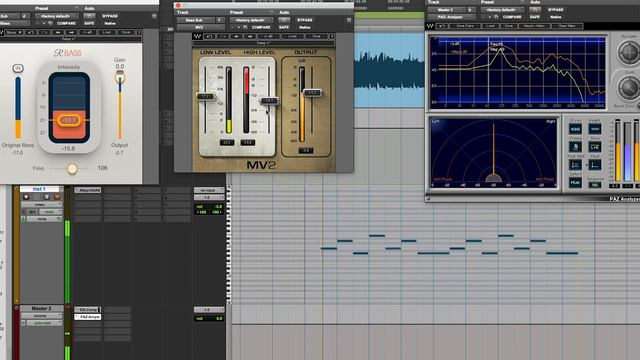
Task: Click COMPARE in the RBass plugin header
Action: tap(66, 23)
